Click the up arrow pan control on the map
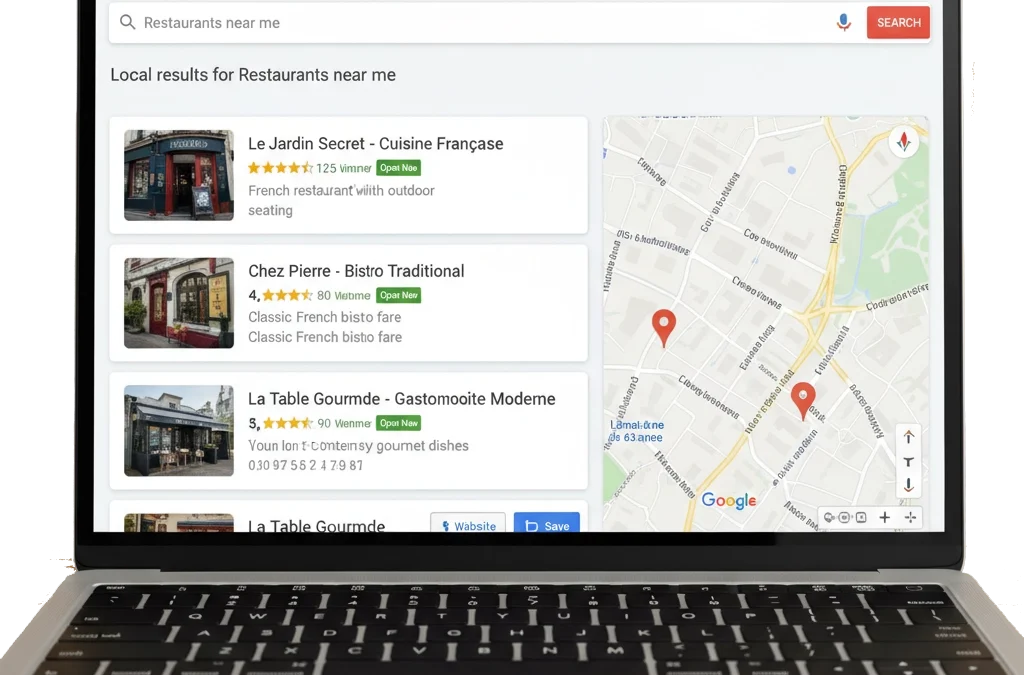This screenshot has height=675, width=1024. [x=908, y=437]
